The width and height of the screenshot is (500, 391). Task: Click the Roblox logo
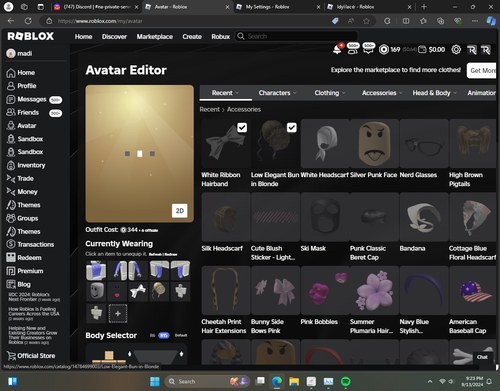31,36
